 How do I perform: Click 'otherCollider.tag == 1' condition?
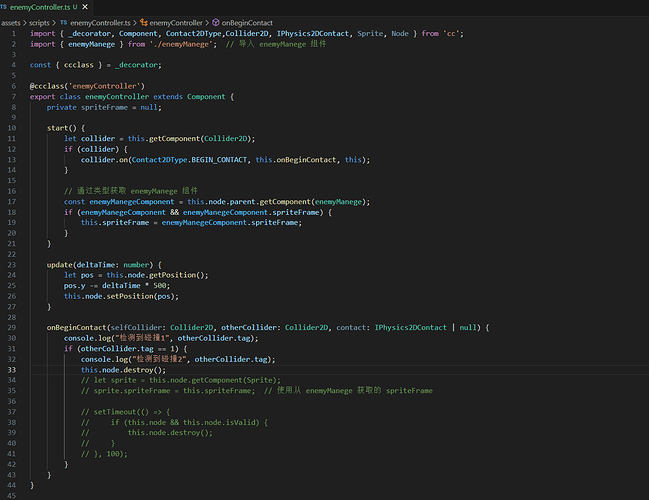coord(130,349)
